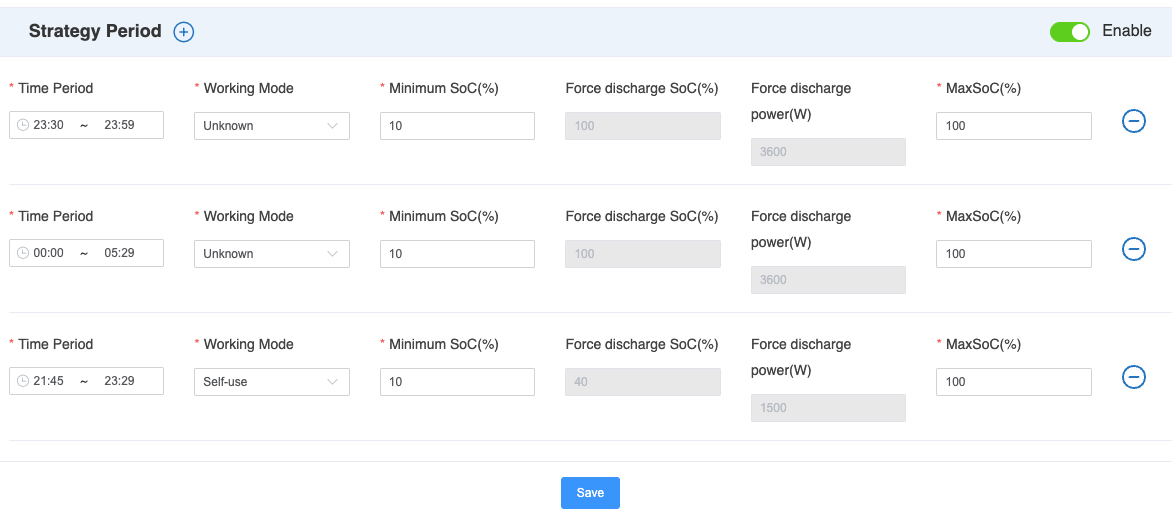
Task: Open Working Mode dropdown for 00:00 period
Action: click(x=271, y=254)
